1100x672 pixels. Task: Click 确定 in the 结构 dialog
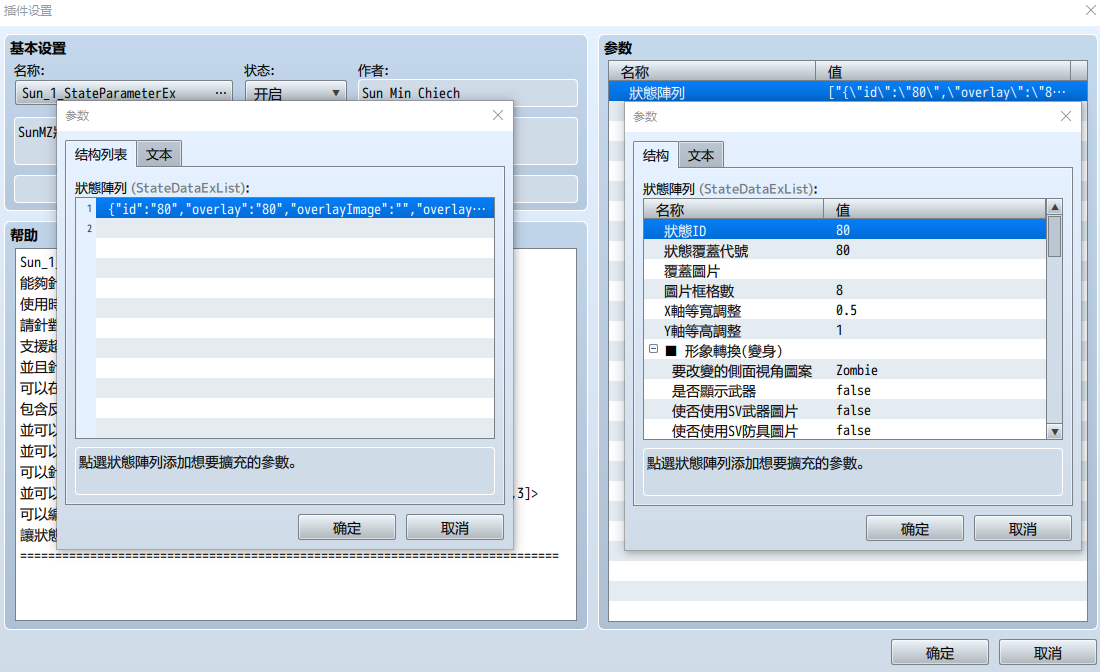[915, 528]
